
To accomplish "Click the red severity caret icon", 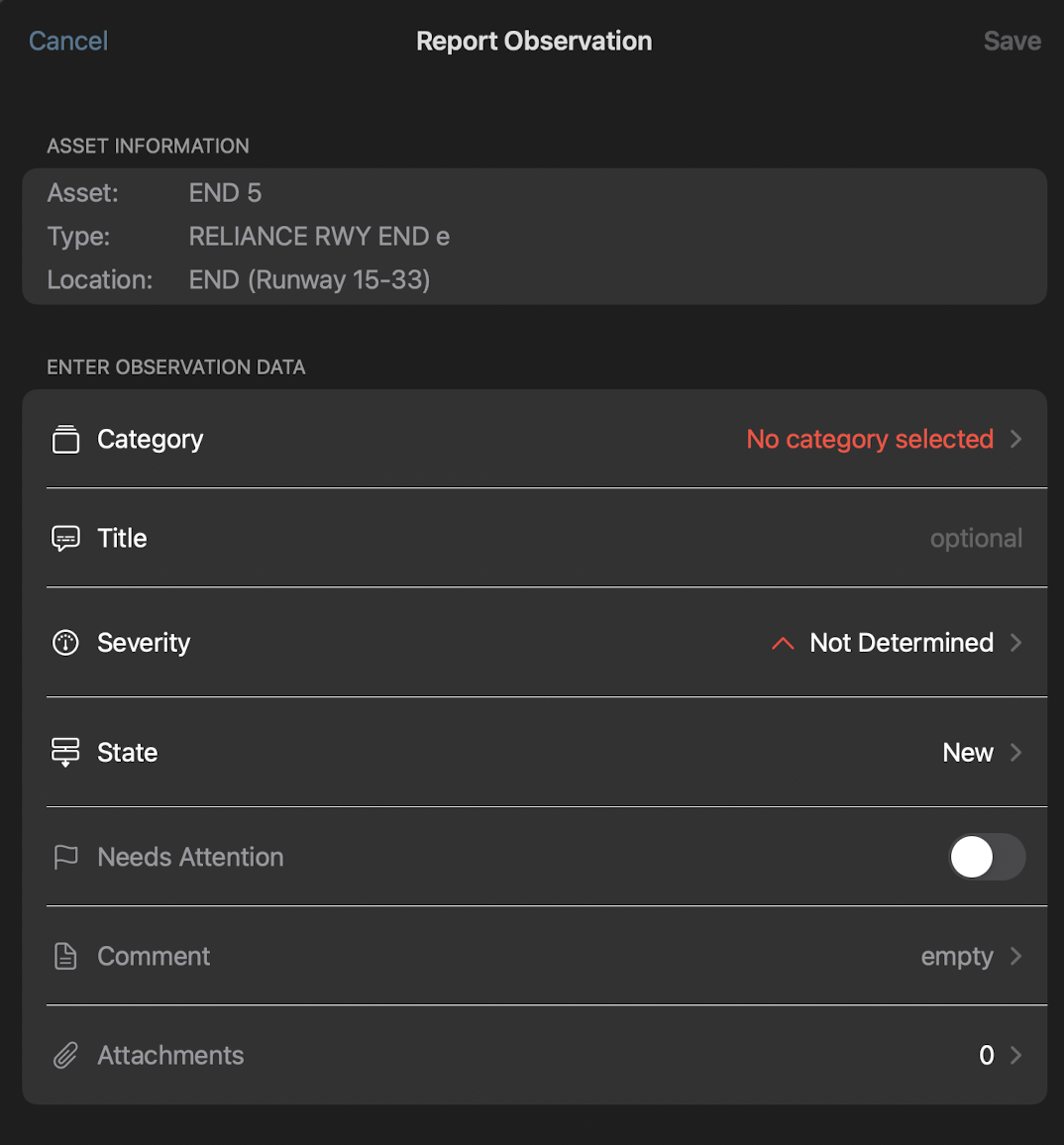I will 783,644.
